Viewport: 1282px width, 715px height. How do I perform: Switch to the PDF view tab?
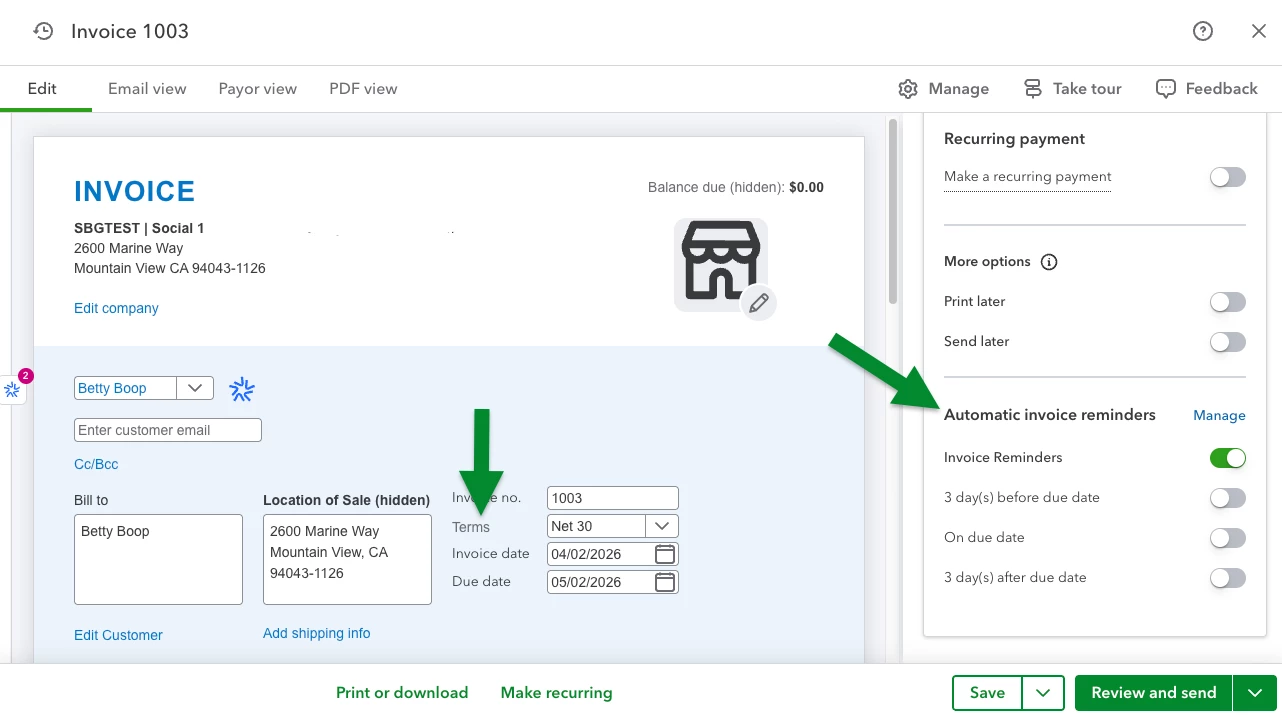tap(363, 89)
